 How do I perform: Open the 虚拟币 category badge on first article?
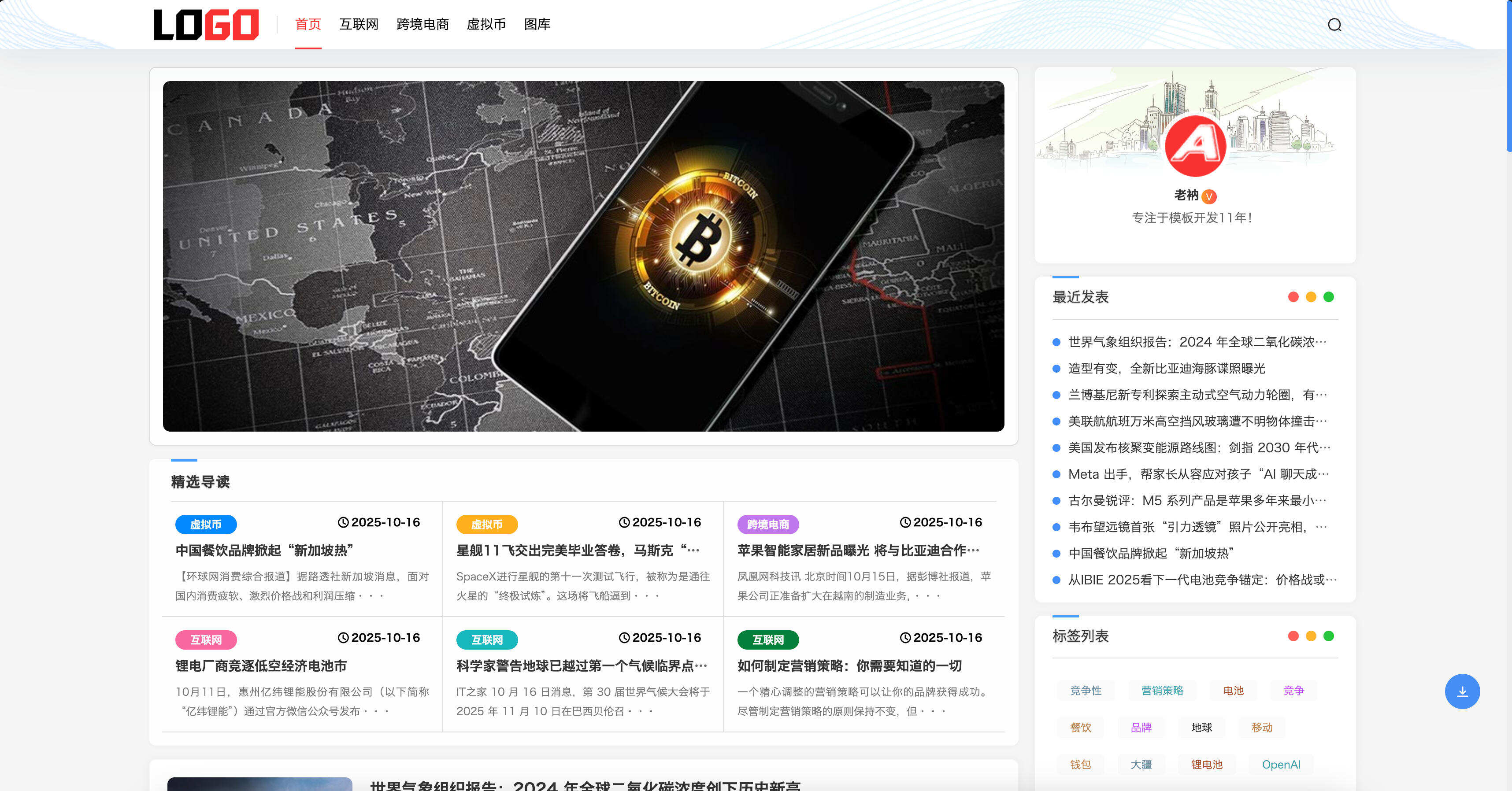(206, 524)
